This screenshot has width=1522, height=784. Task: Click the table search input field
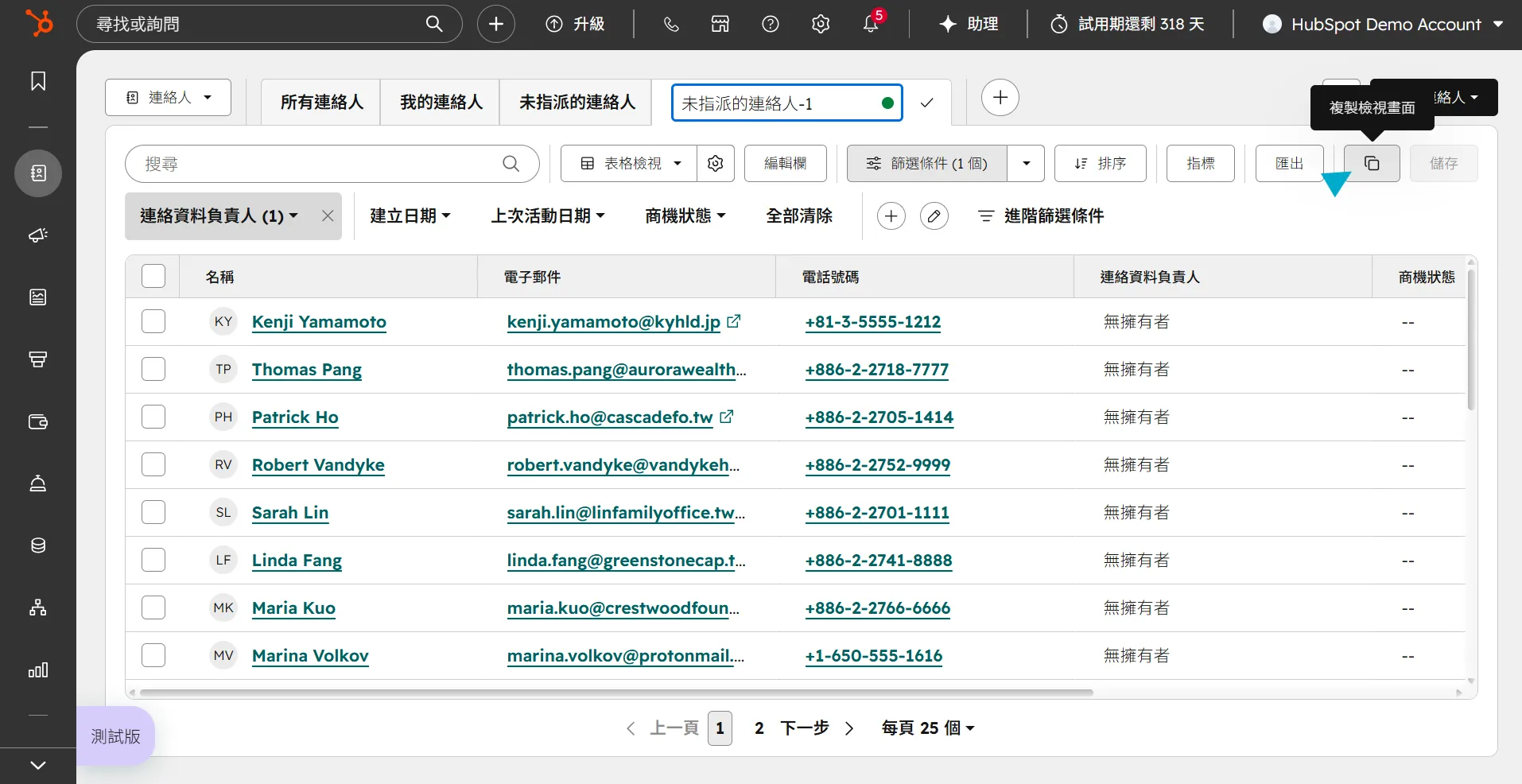(332, 164)
